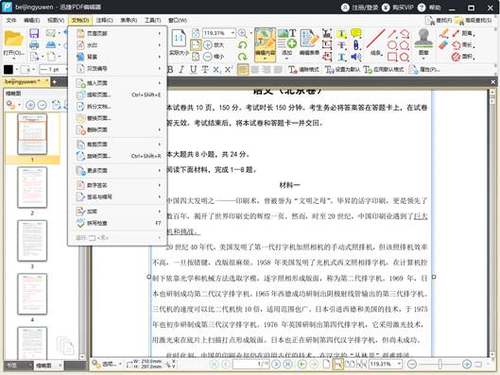The height and width of the screenshot is (375, 500).
Task: Open the 注释(C) menu in menu bar
Action: coord(105,20)
